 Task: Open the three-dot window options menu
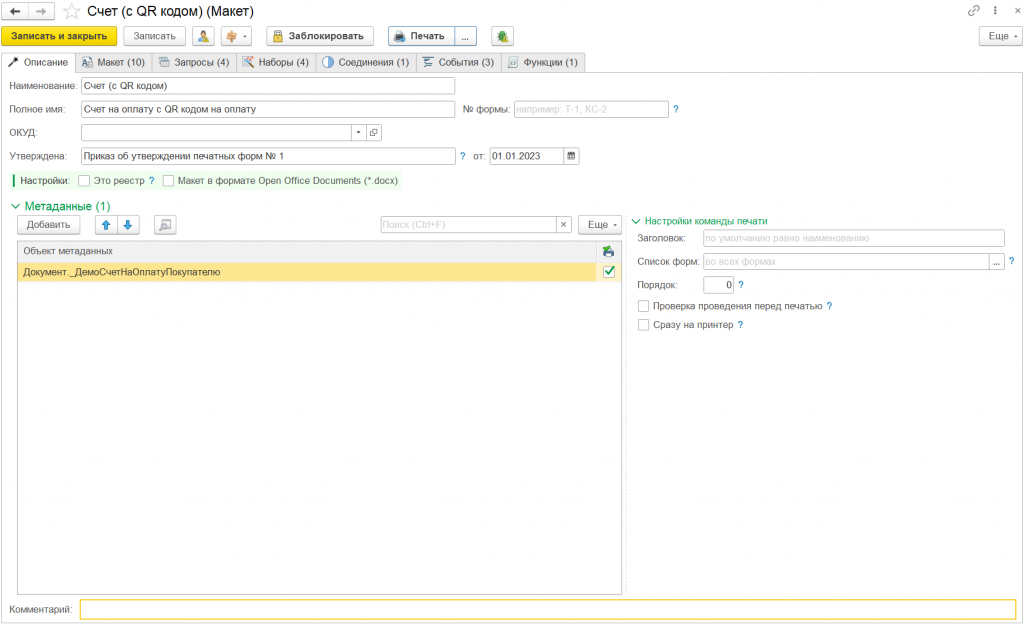995,10
